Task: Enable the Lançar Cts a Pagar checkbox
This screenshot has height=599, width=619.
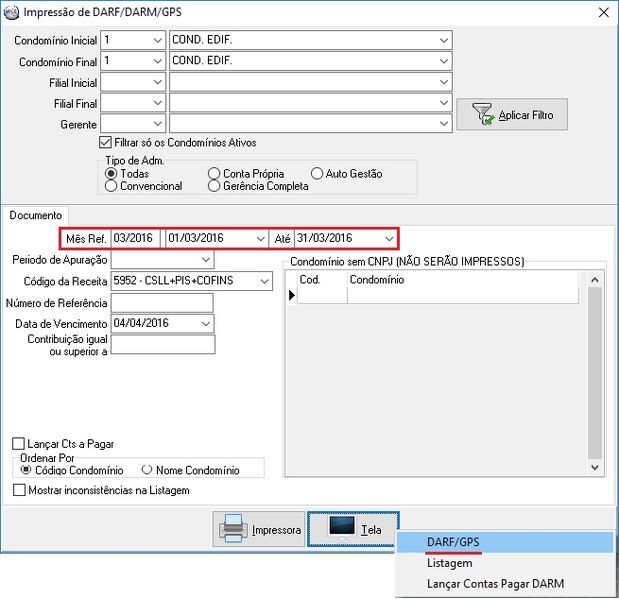Action: click(x=18, y=444)
